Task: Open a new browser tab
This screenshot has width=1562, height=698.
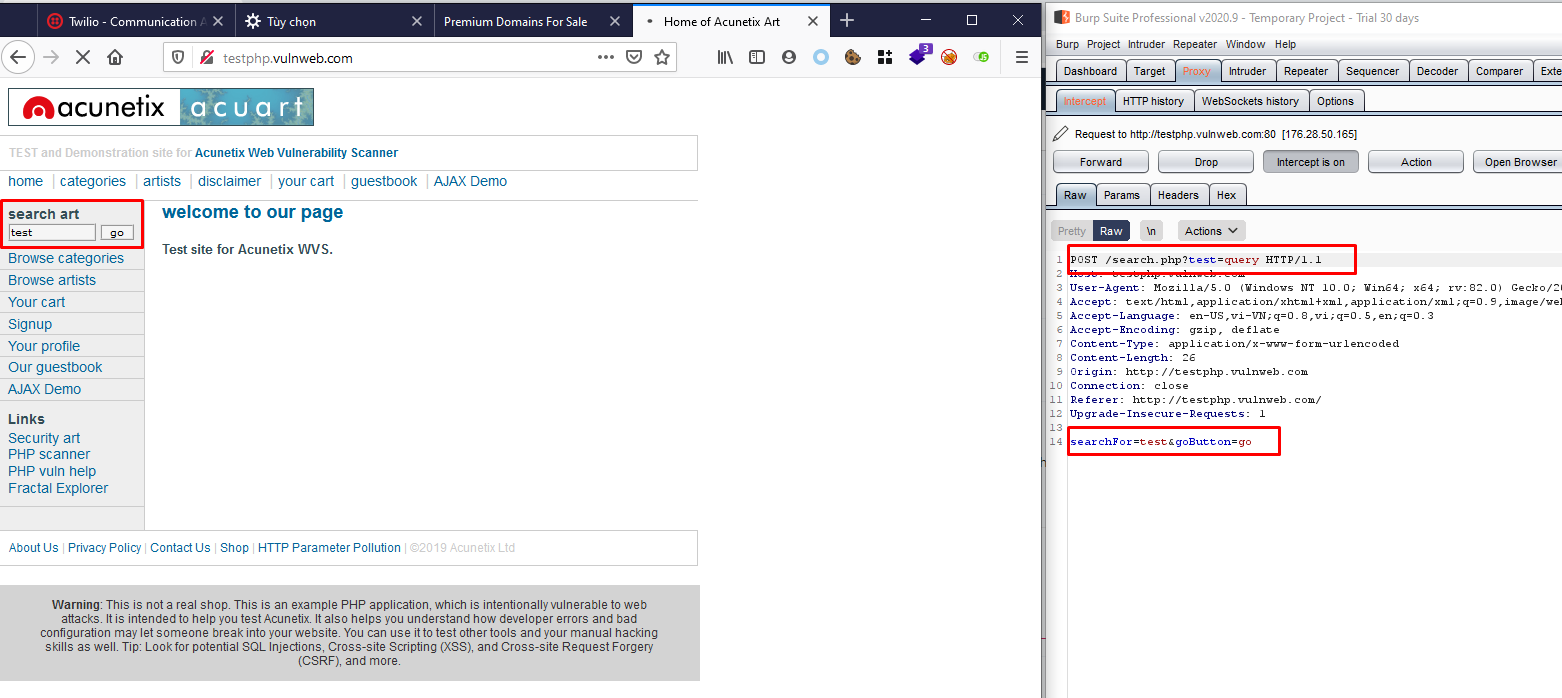Action: pos(847,20)
